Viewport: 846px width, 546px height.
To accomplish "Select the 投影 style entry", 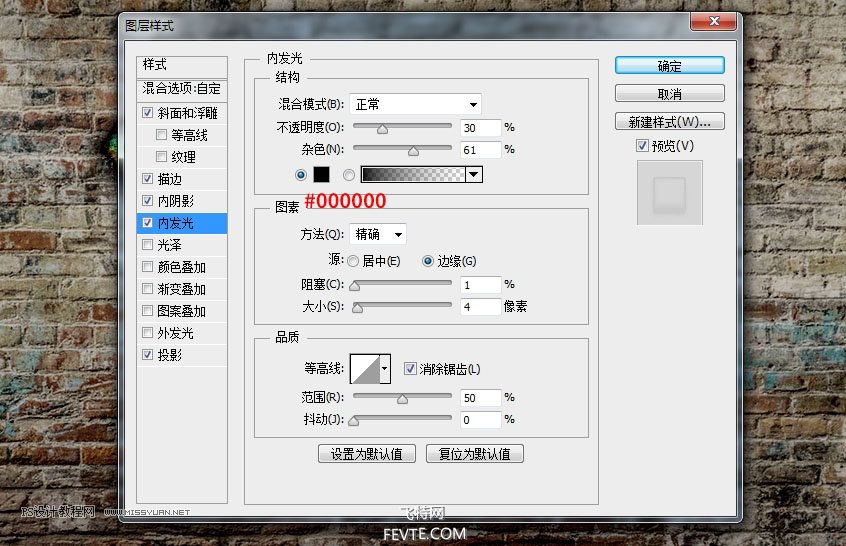I will point(169,354).
